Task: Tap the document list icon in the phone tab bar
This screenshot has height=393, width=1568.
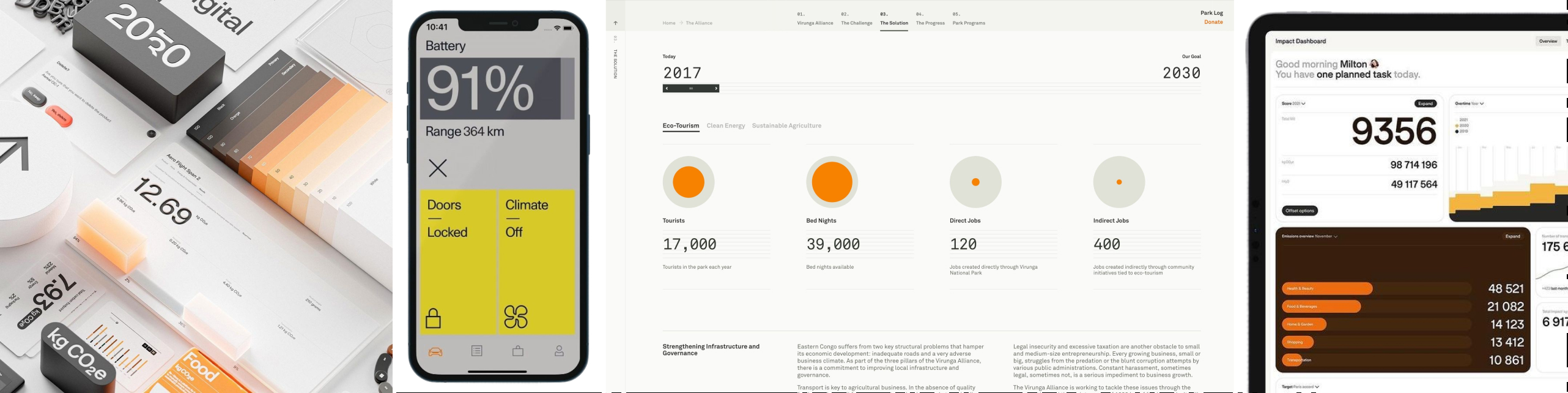Action: [x=477, y=351]
